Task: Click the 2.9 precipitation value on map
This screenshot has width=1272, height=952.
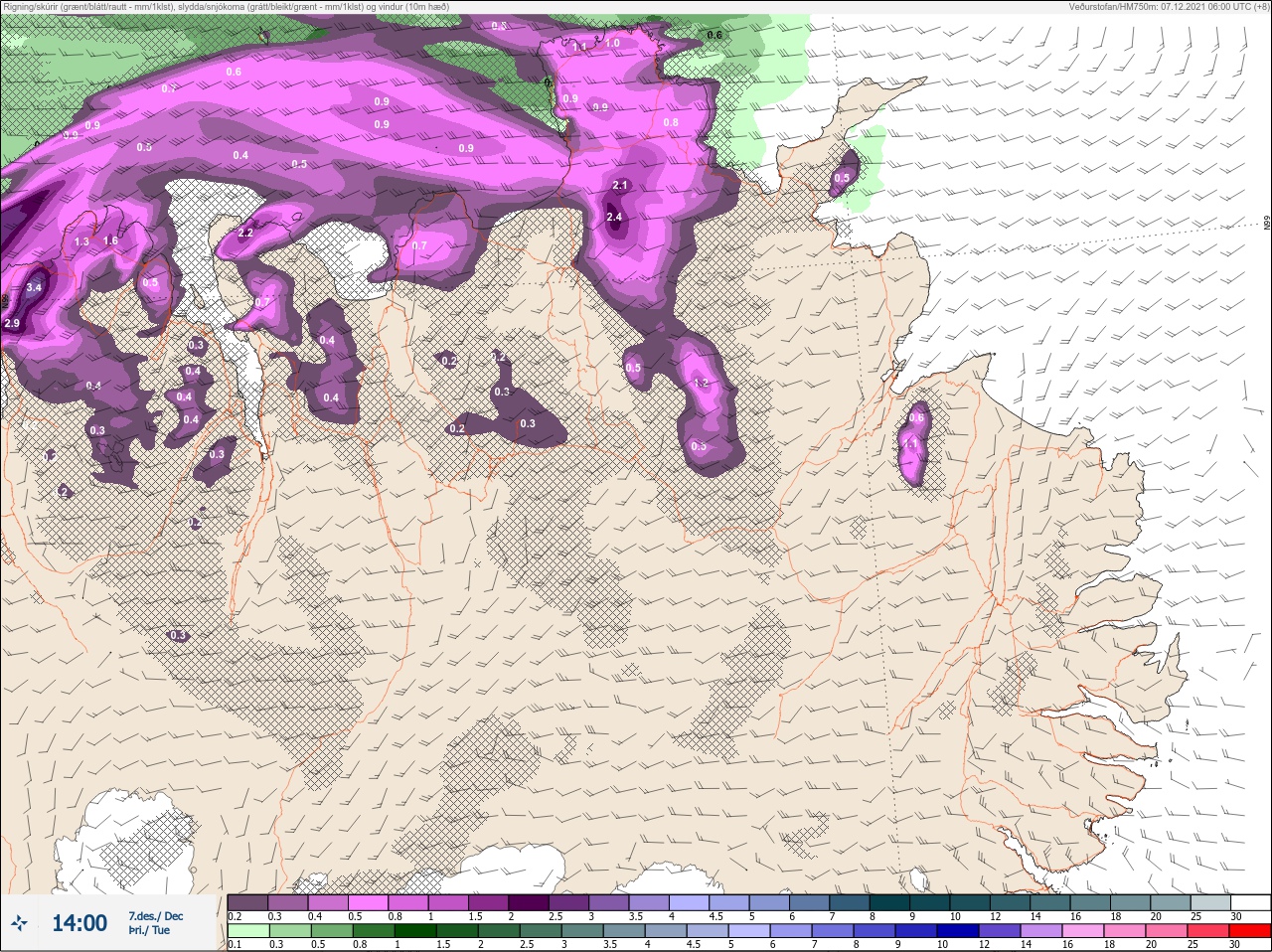Action: (12, 324)
